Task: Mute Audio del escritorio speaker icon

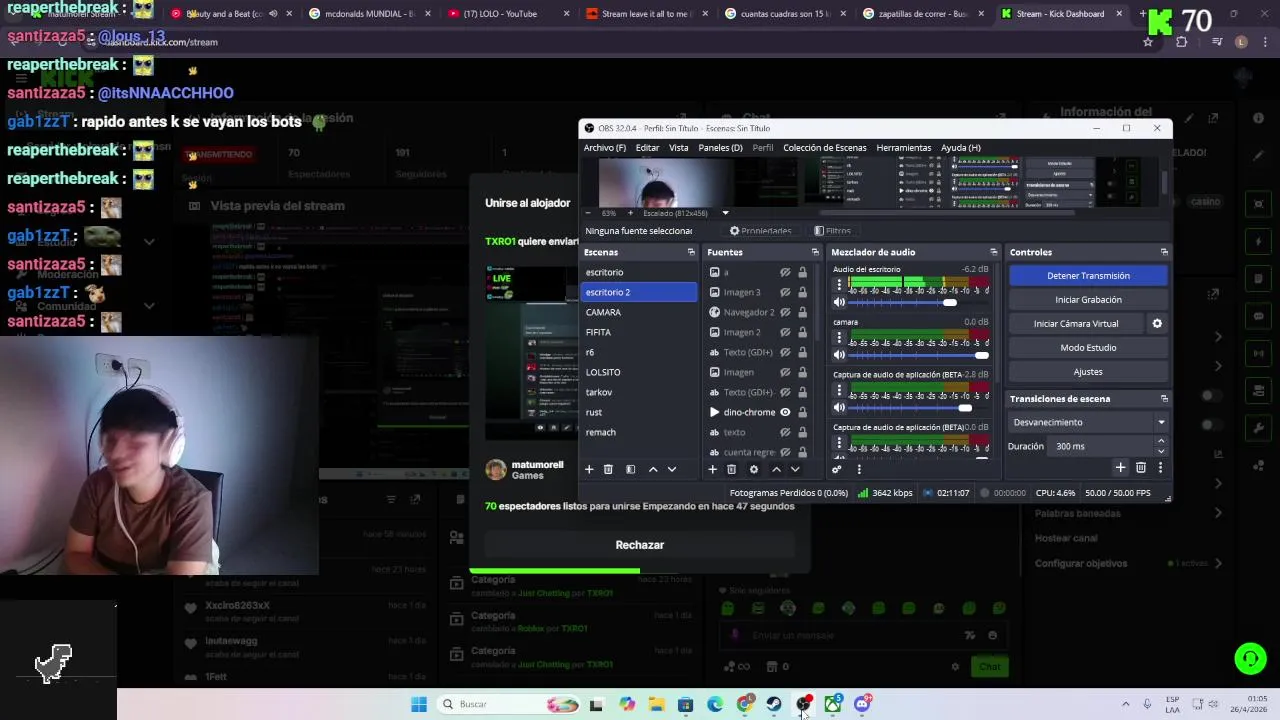Action: pyautogui.click(x=839, y=302)
